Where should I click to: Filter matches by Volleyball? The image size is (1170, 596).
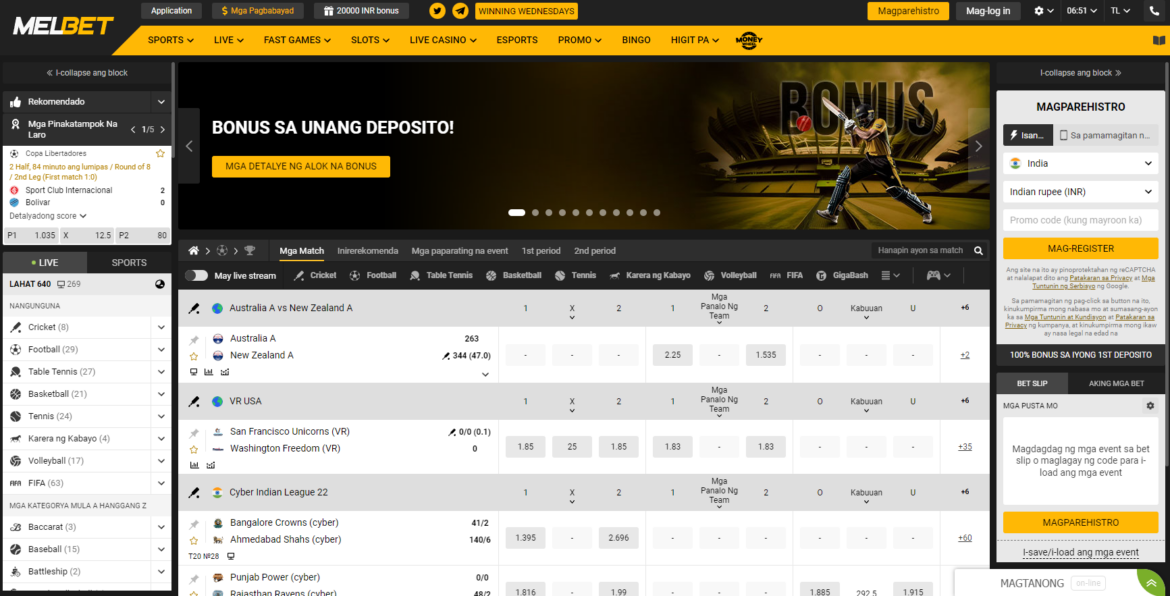coord(729,275)
